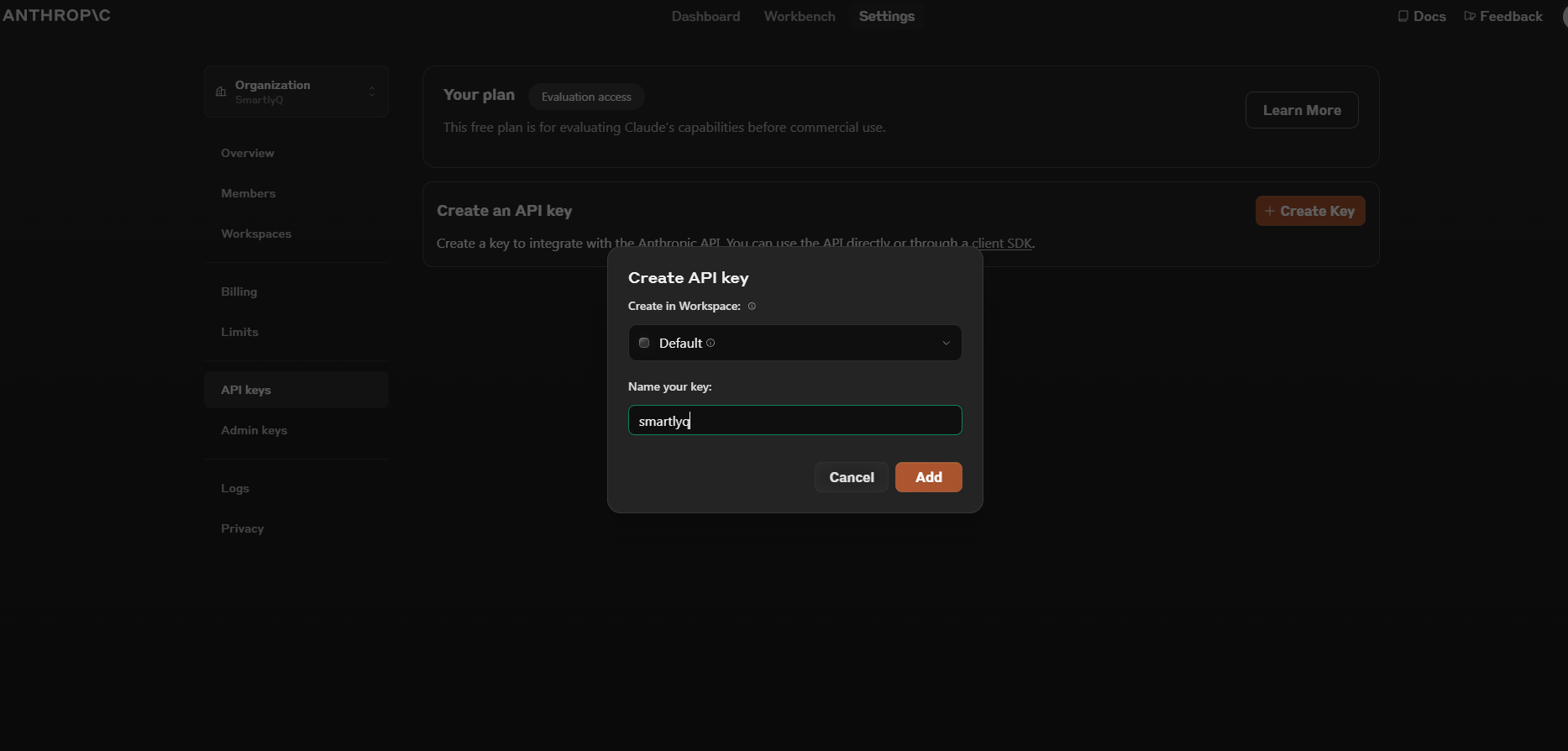Open the Docs link
This screenshot has height=751, width=1568.
(x=1422, y=16)
